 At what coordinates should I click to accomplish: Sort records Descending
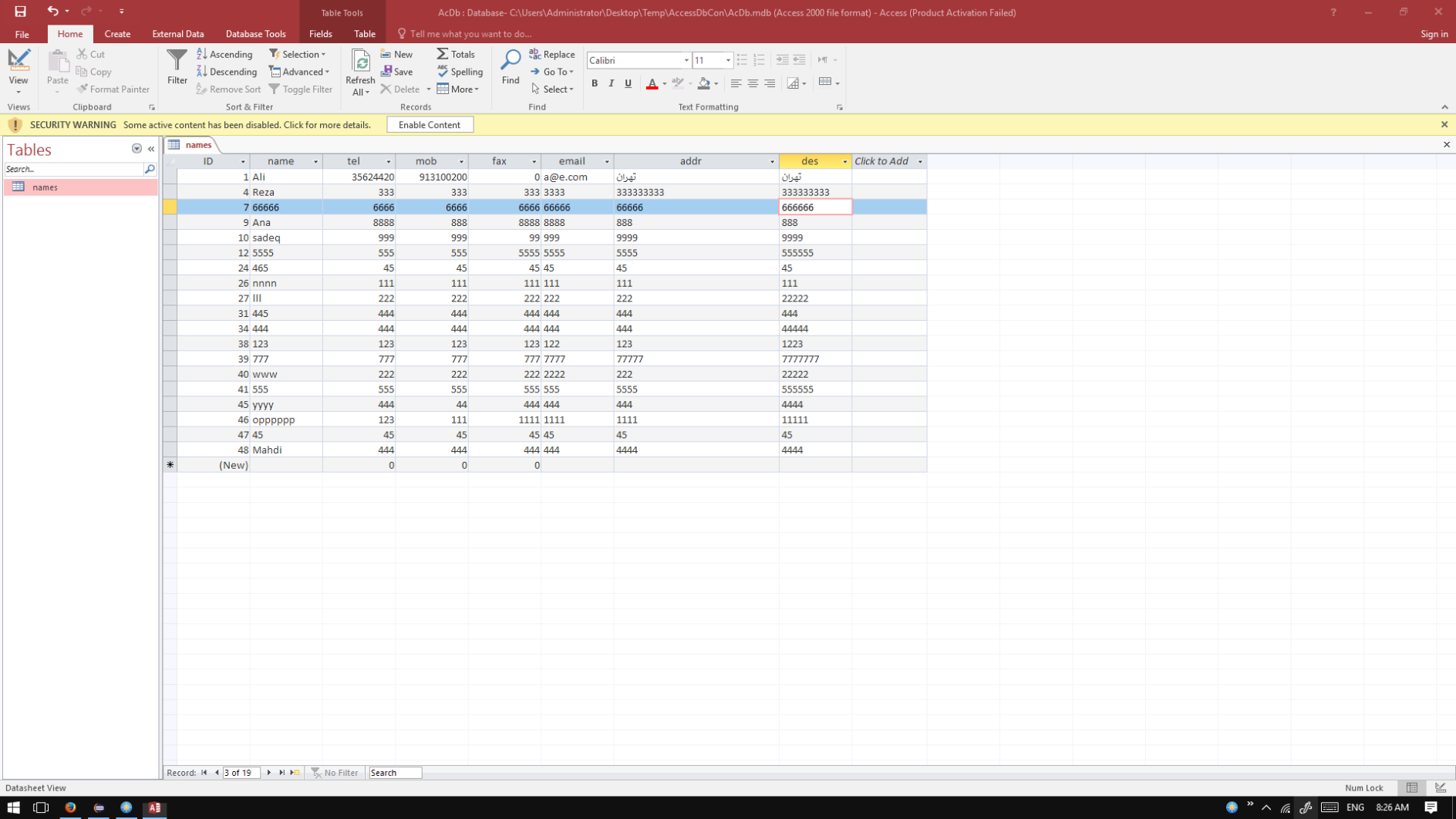tap(227, 72)
